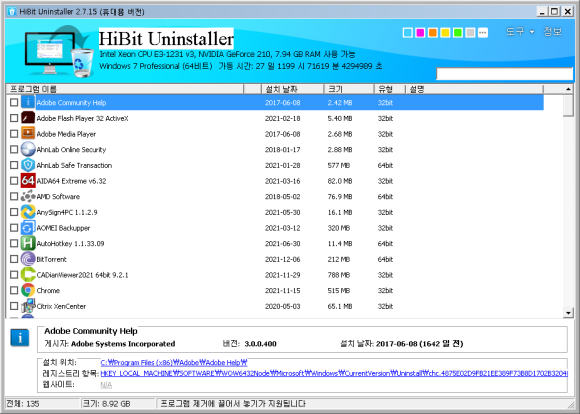Check the Adobe Community Help checkbox
The image size is (580, 414).
pos(14,102)
